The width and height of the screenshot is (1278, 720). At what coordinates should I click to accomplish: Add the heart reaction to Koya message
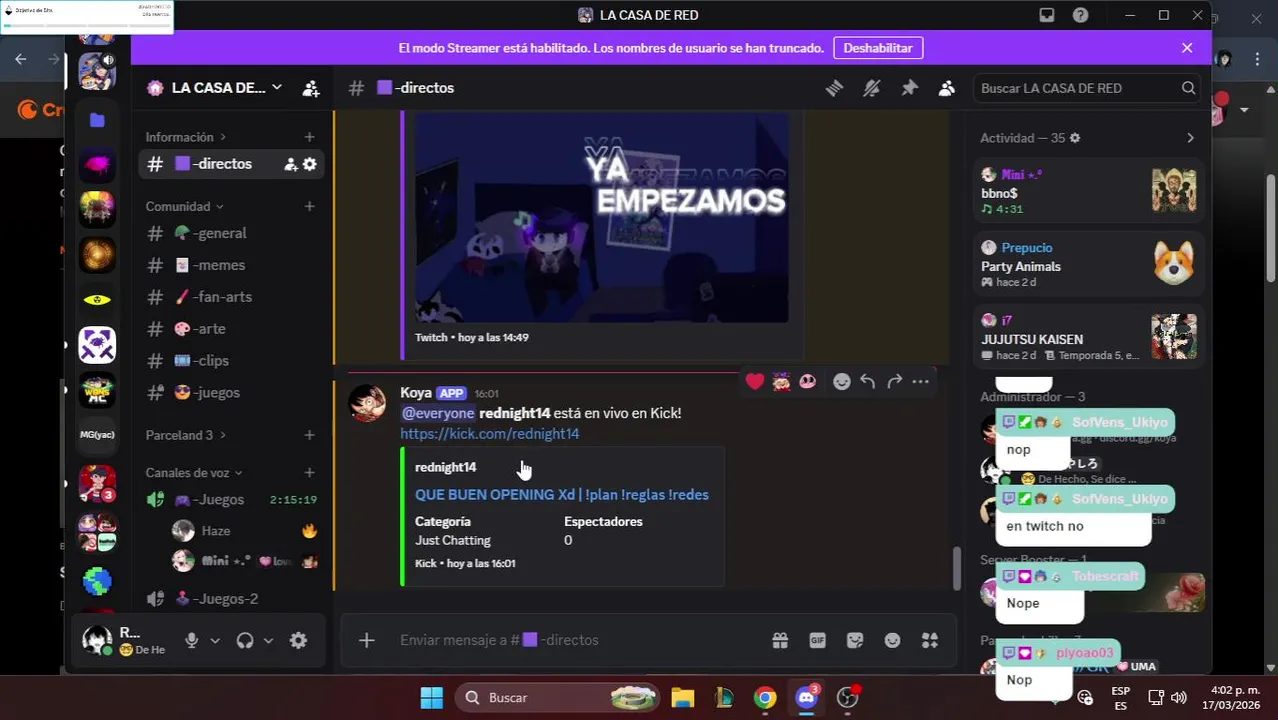tap(755, 381)
